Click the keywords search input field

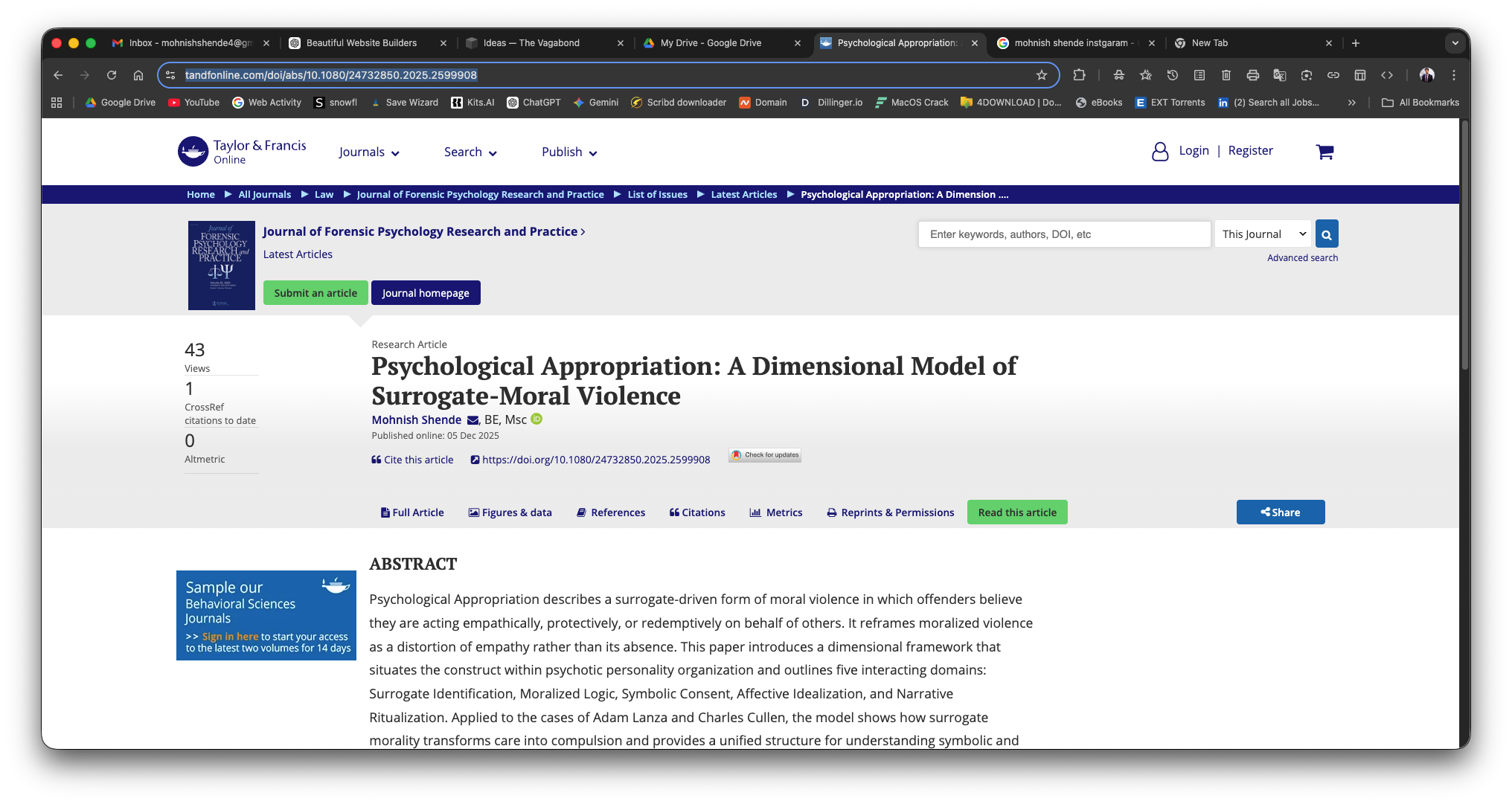tap(1064, 234)
